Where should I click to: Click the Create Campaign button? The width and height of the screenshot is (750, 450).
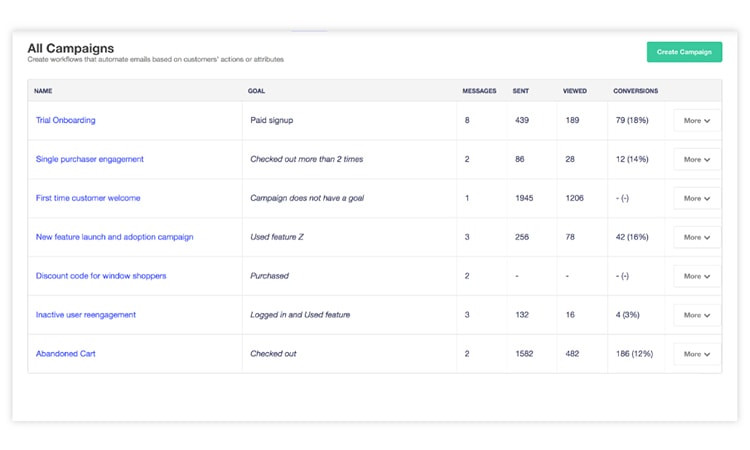[x=684, y=52]
